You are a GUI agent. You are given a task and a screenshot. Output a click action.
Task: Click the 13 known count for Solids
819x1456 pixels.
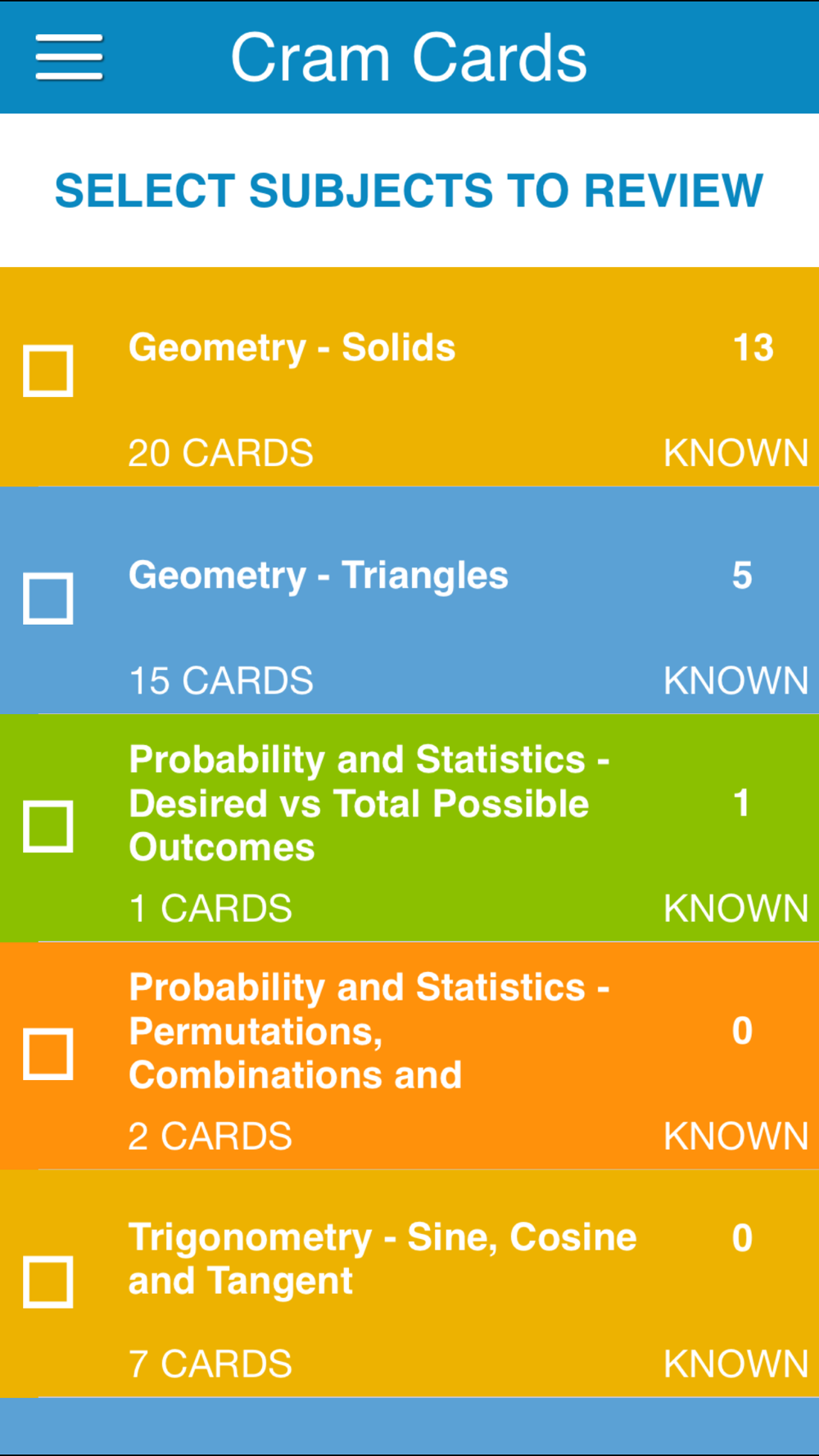pos(753,348)
